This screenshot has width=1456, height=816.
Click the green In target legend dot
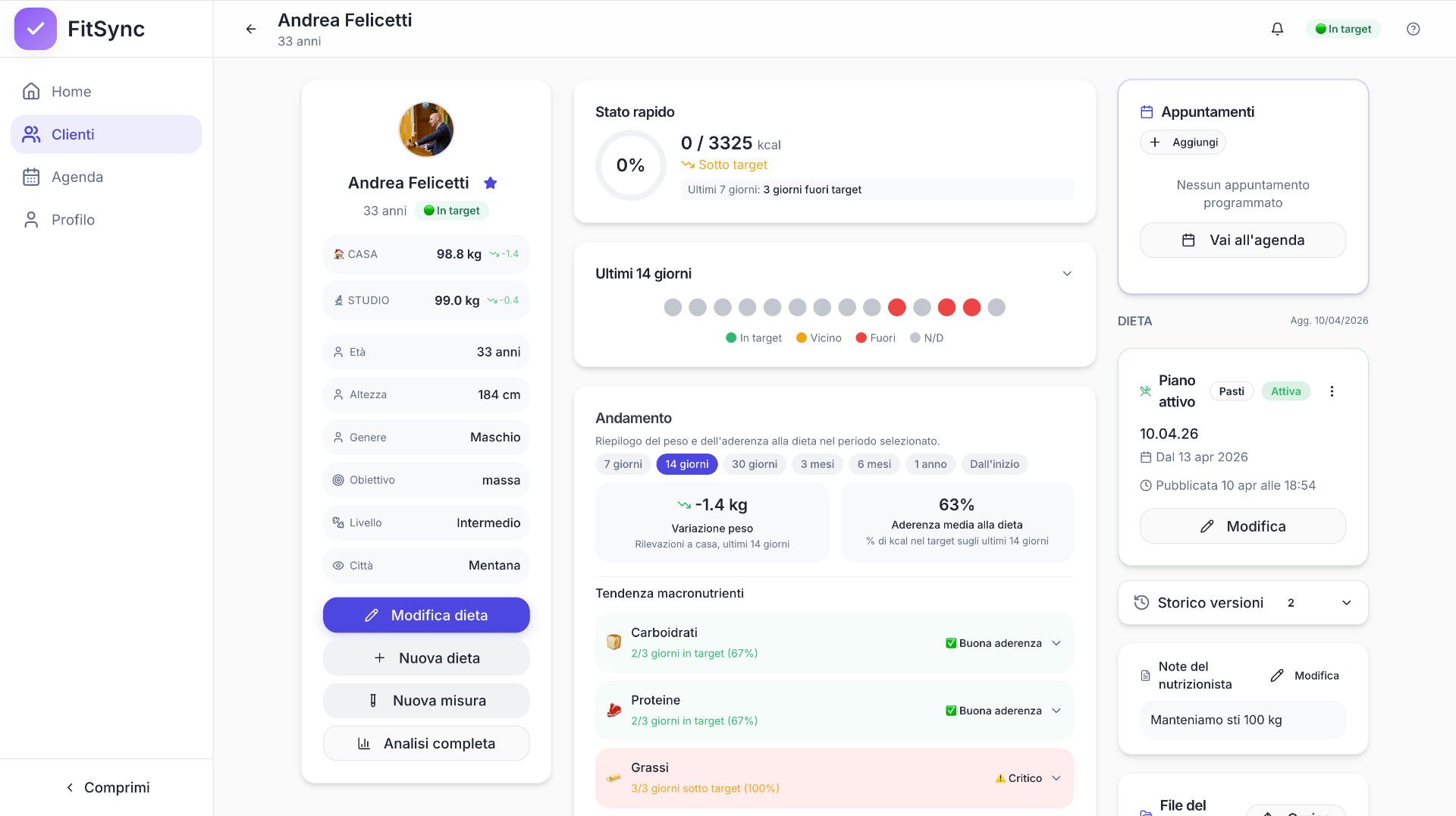click(x=731, y=338)
